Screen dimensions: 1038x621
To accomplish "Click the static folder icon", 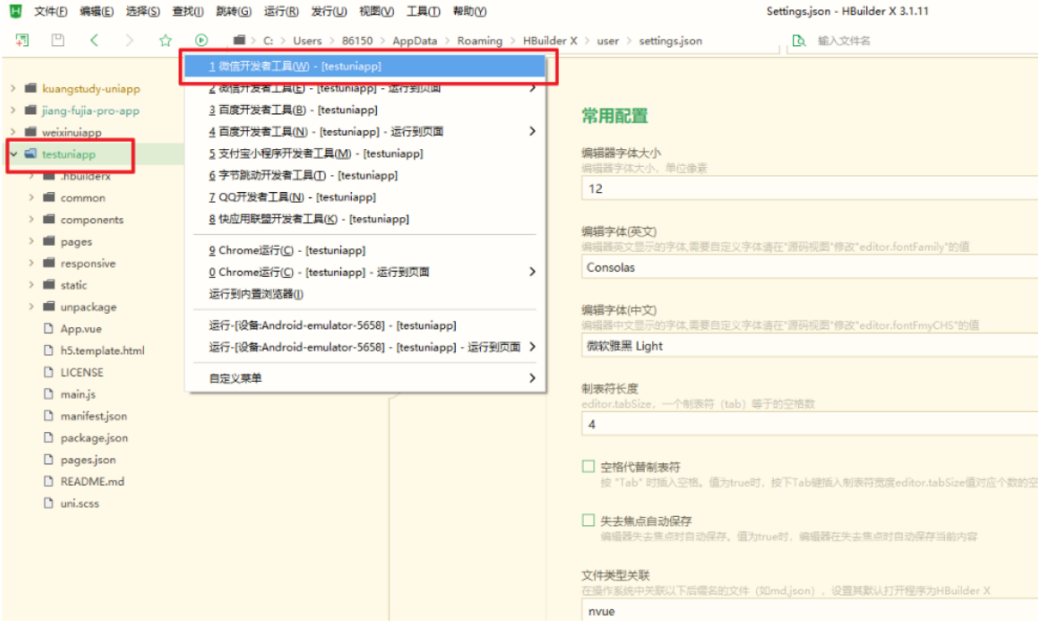I will (49, 285).
